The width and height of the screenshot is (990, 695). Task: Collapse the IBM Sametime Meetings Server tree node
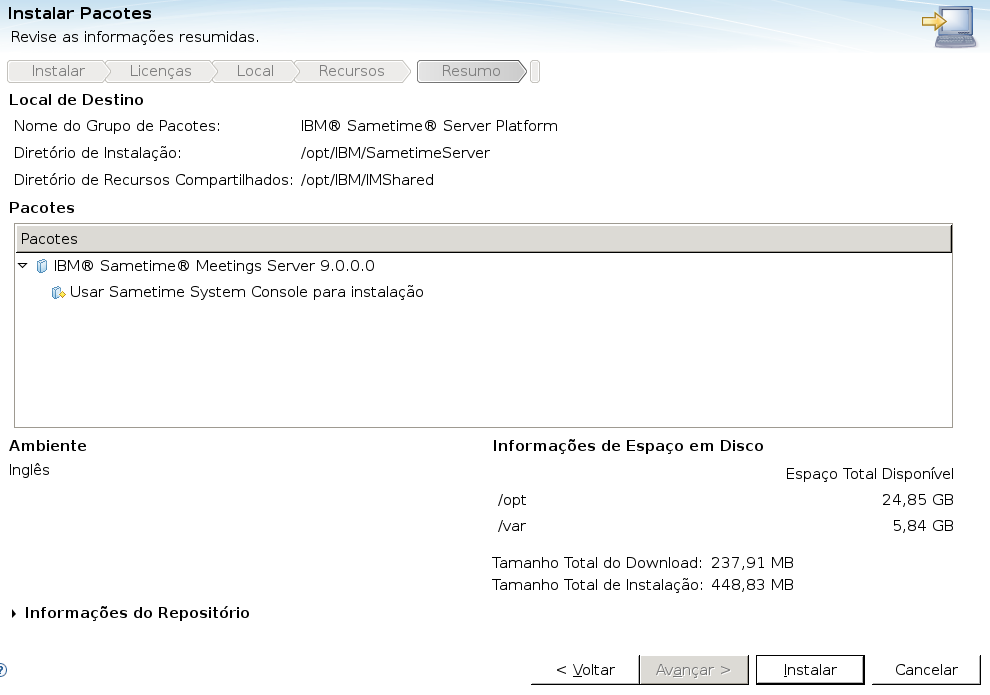[x=23, y=266]
